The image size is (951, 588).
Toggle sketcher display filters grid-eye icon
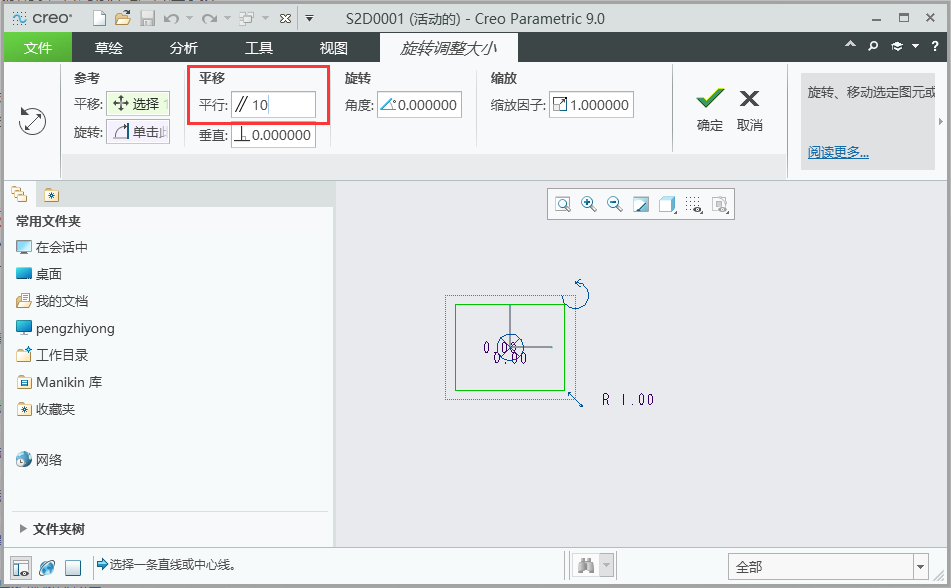(694, 204)
